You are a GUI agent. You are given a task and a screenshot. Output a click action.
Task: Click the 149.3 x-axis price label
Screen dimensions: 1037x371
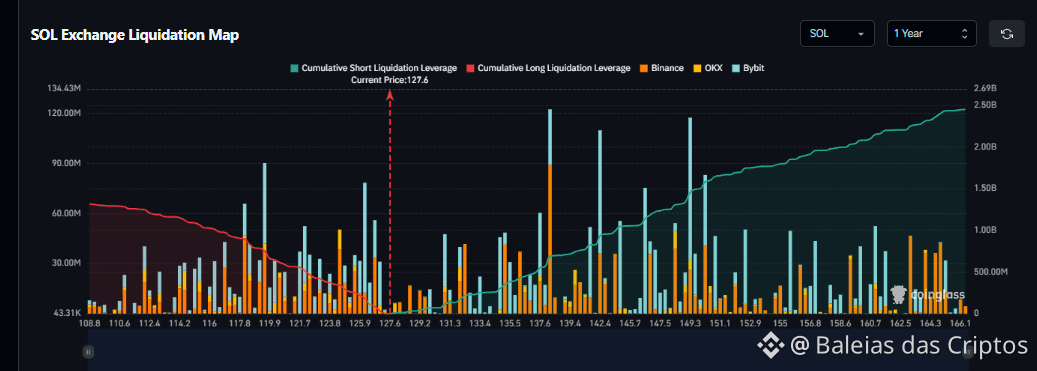point(690,324)
